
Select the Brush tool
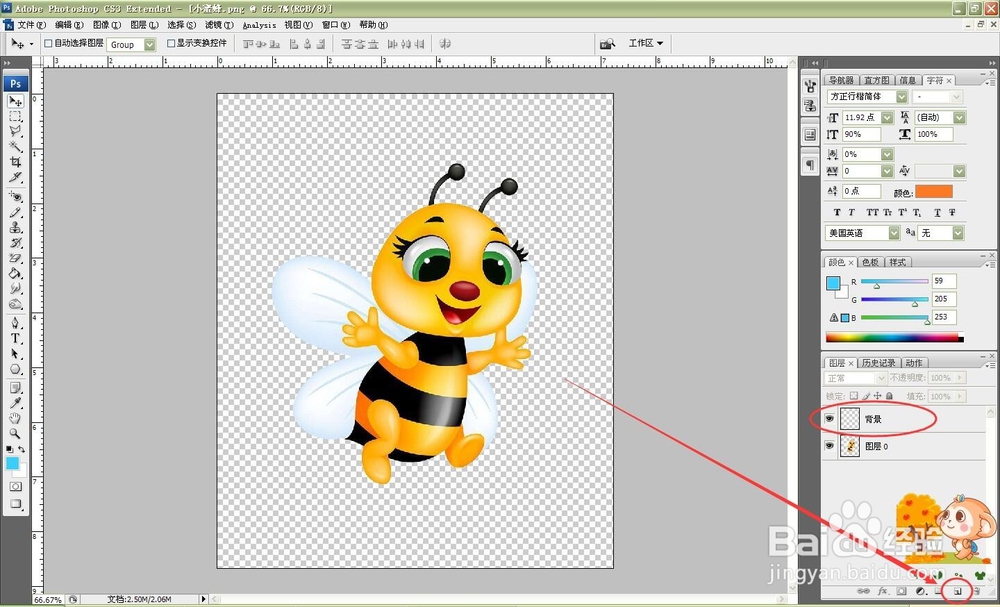pyautogui.click(x=15, y=212)
